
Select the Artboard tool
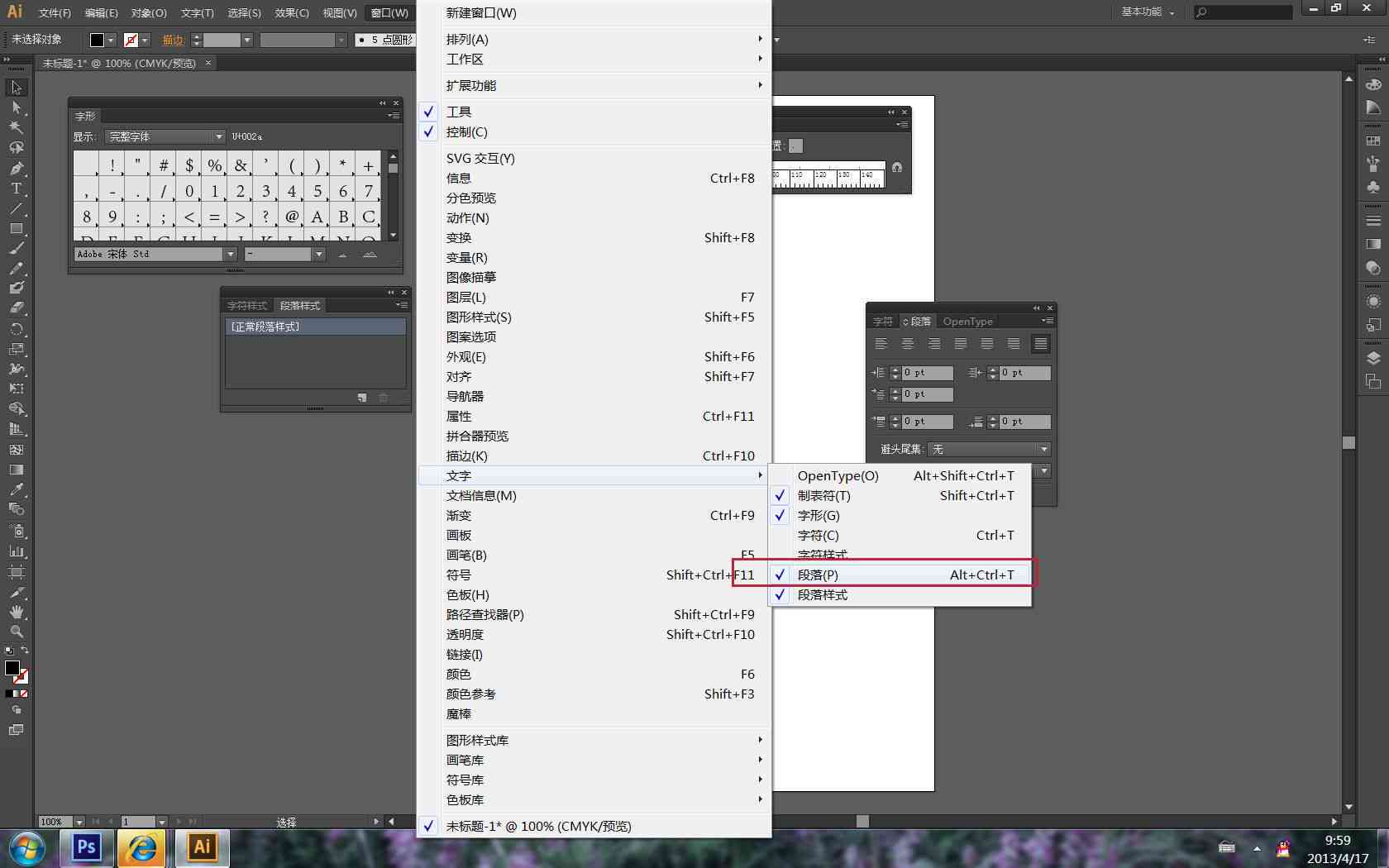pos(16,571)
